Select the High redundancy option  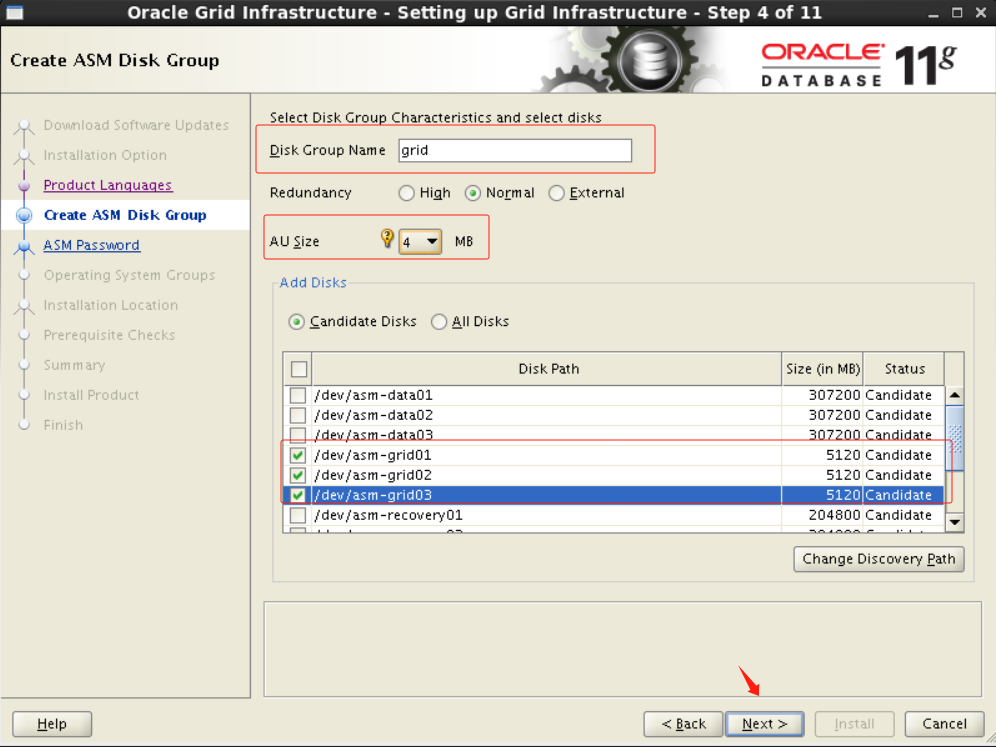point(407,193)
